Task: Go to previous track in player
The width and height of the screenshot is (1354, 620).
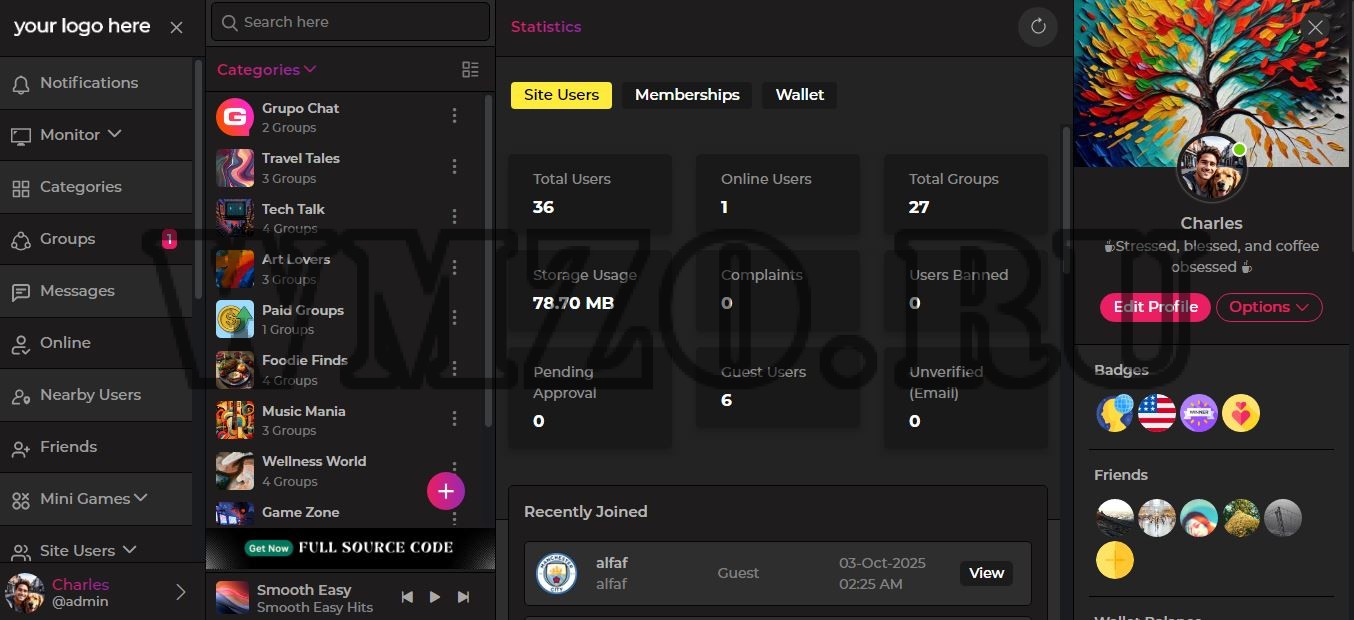Action: pyautogui.click(x=407, y=597)
